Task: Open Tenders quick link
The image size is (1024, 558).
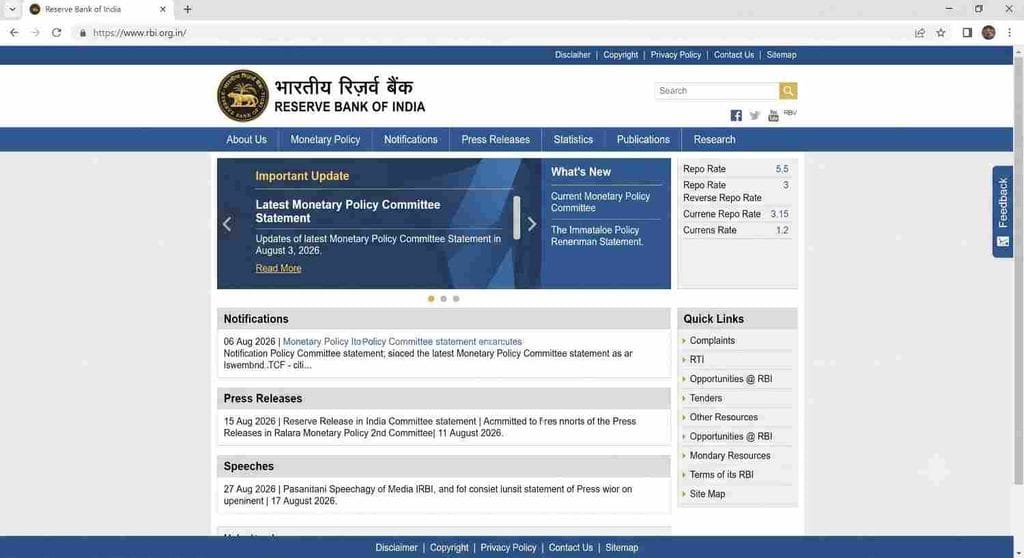Action: (x=706, y=399)
